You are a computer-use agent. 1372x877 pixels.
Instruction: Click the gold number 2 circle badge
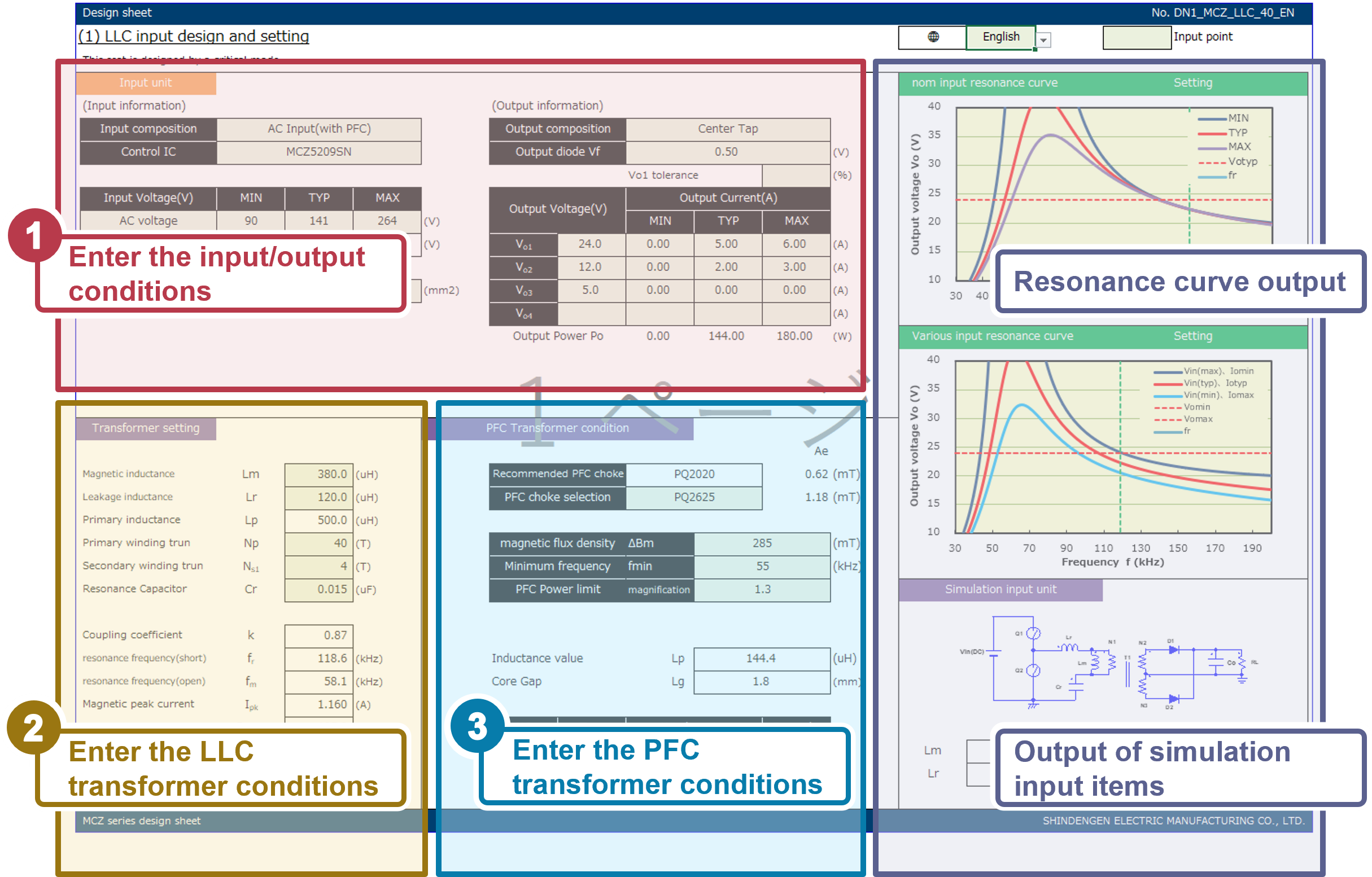(x=34, y=727)
